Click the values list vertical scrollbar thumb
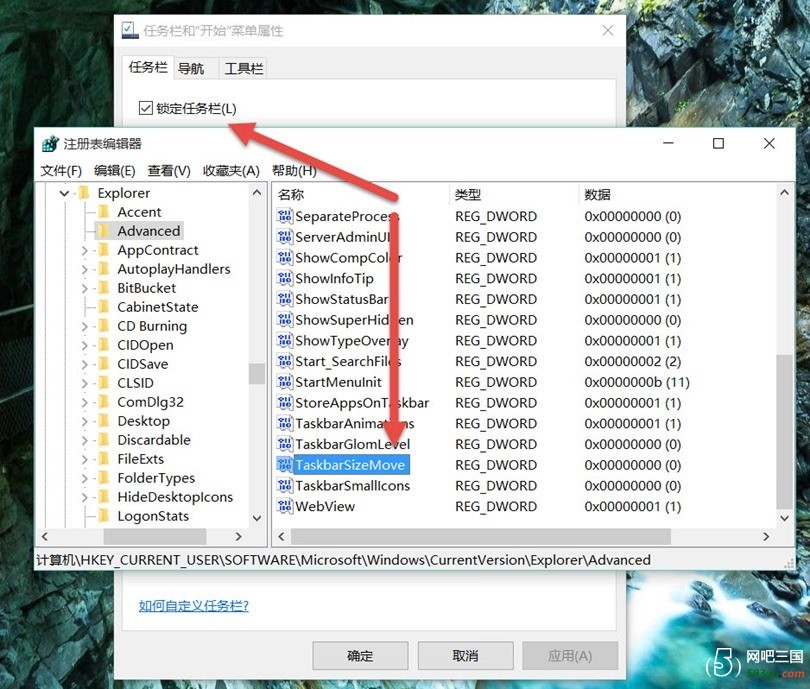The width and height of the screenshot is (810, 689). pos(784,431)
